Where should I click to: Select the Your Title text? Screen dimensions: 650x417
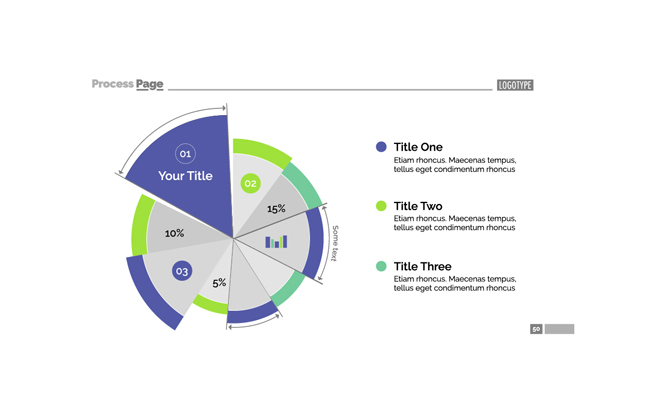[x=185, y=176]
